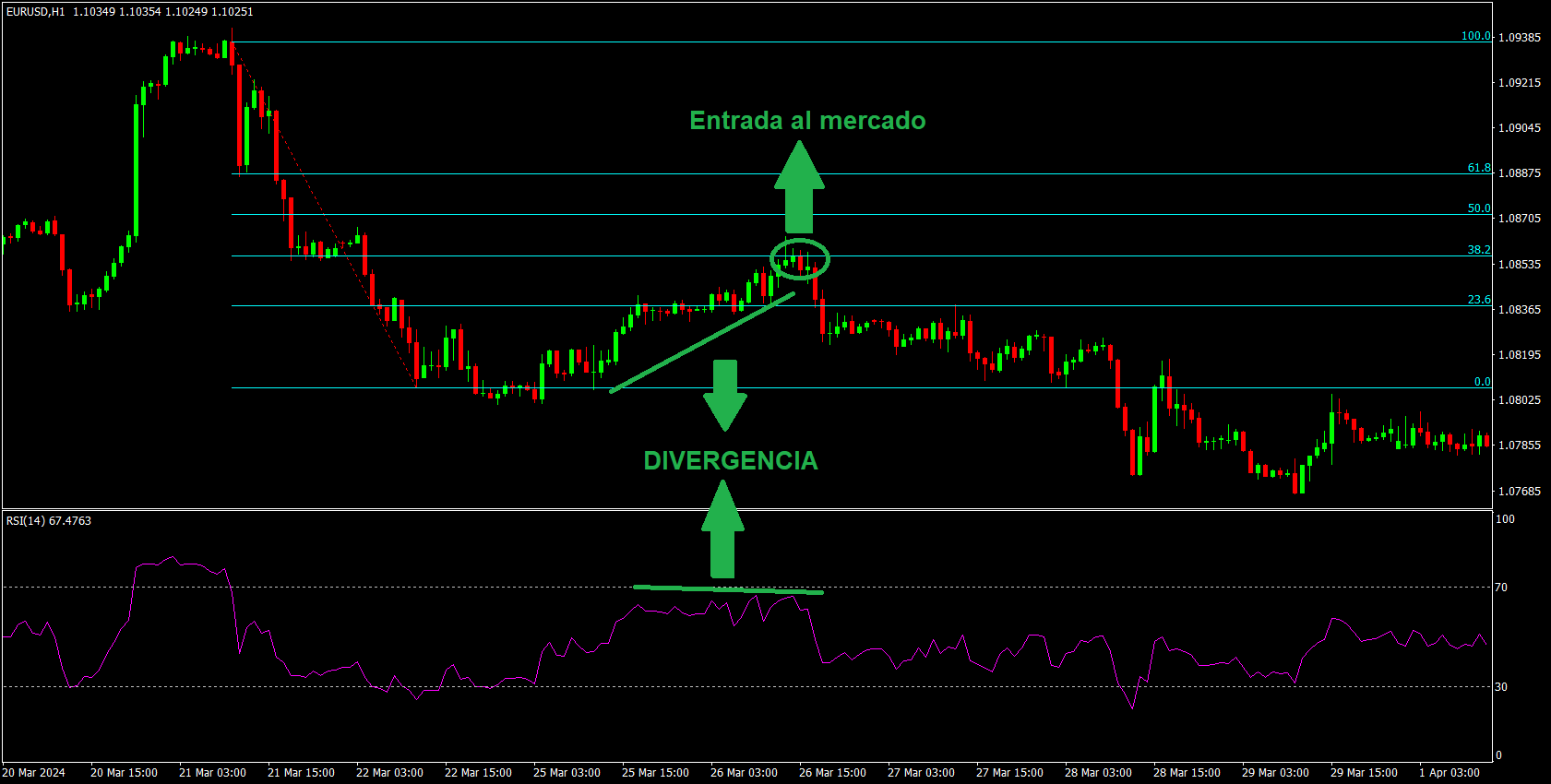This screenshot has width=1551, height=784.
Task: Click the 1.07685 price axis value
Action: point(1520,492)
